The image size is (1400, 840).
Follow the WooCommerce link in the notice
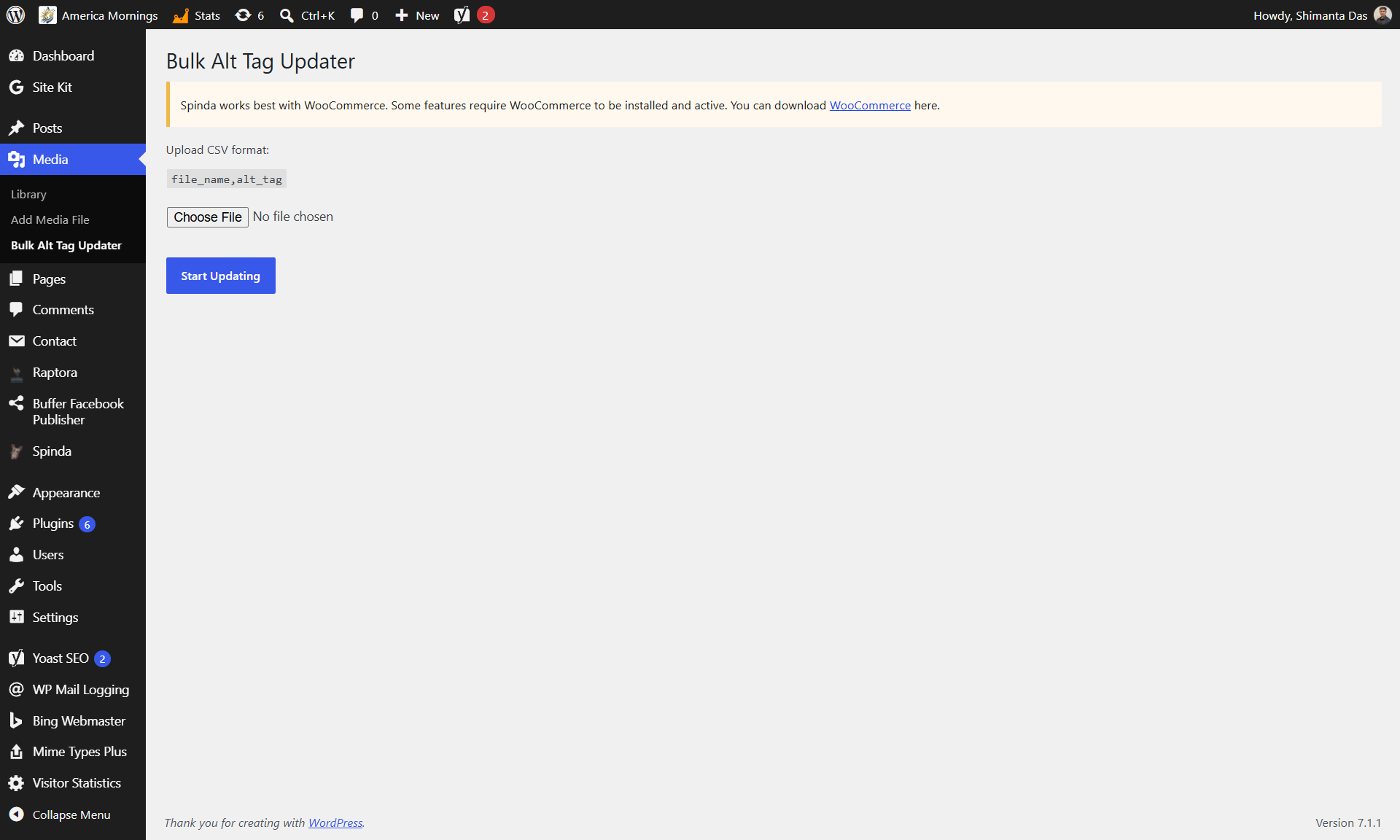(x=870, y=105)
